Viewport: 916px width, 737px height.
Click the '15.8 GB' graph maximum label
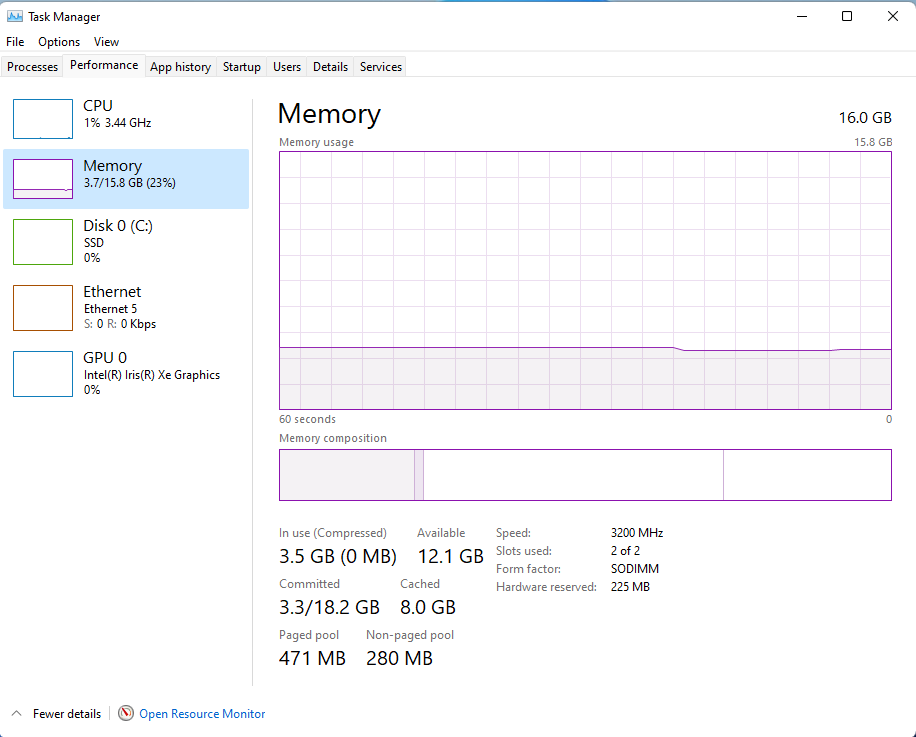(873, 142)
